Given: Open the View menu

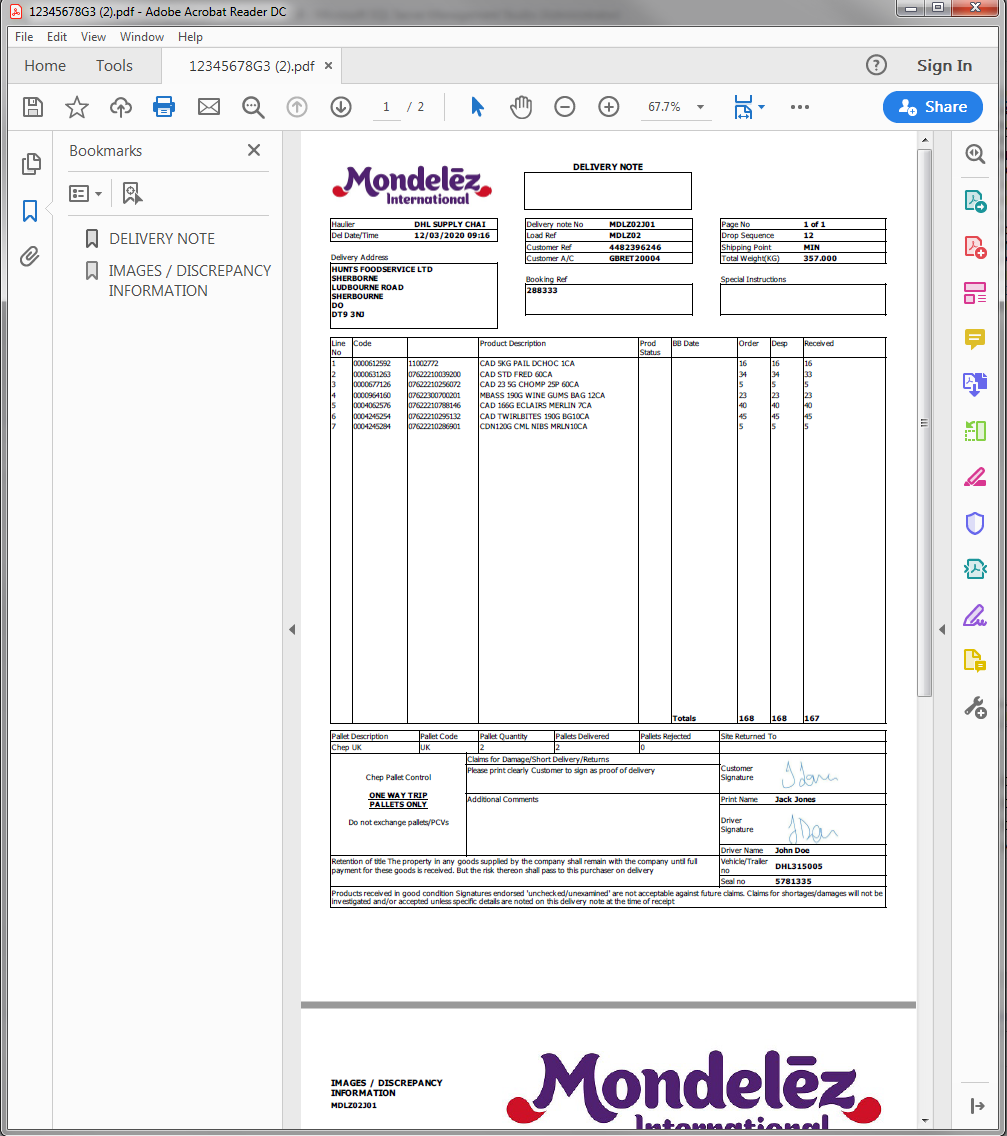Looking at the screenshot, I should coord(93,37).
